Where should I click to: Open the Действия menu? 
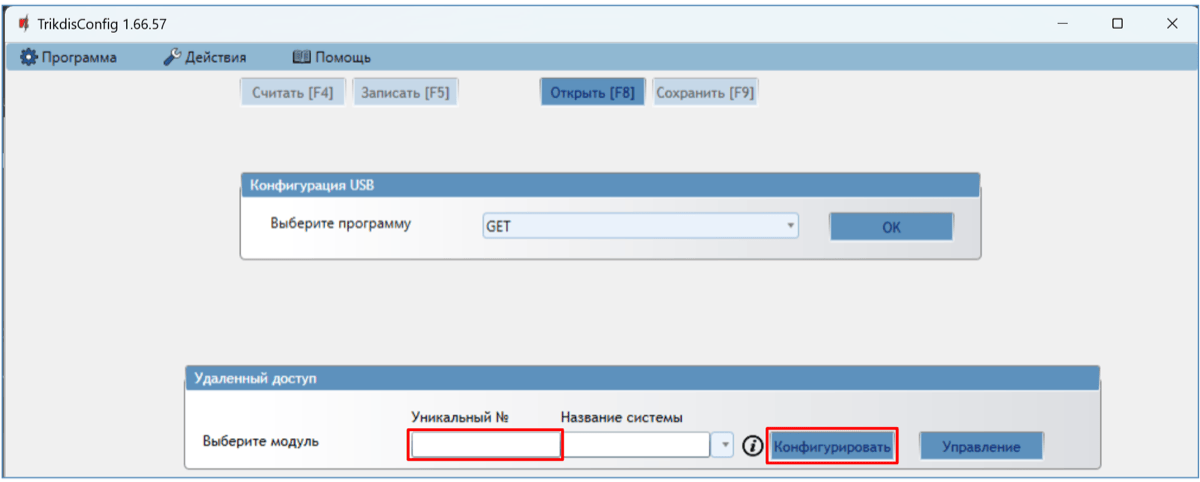[x=205, y=58]
